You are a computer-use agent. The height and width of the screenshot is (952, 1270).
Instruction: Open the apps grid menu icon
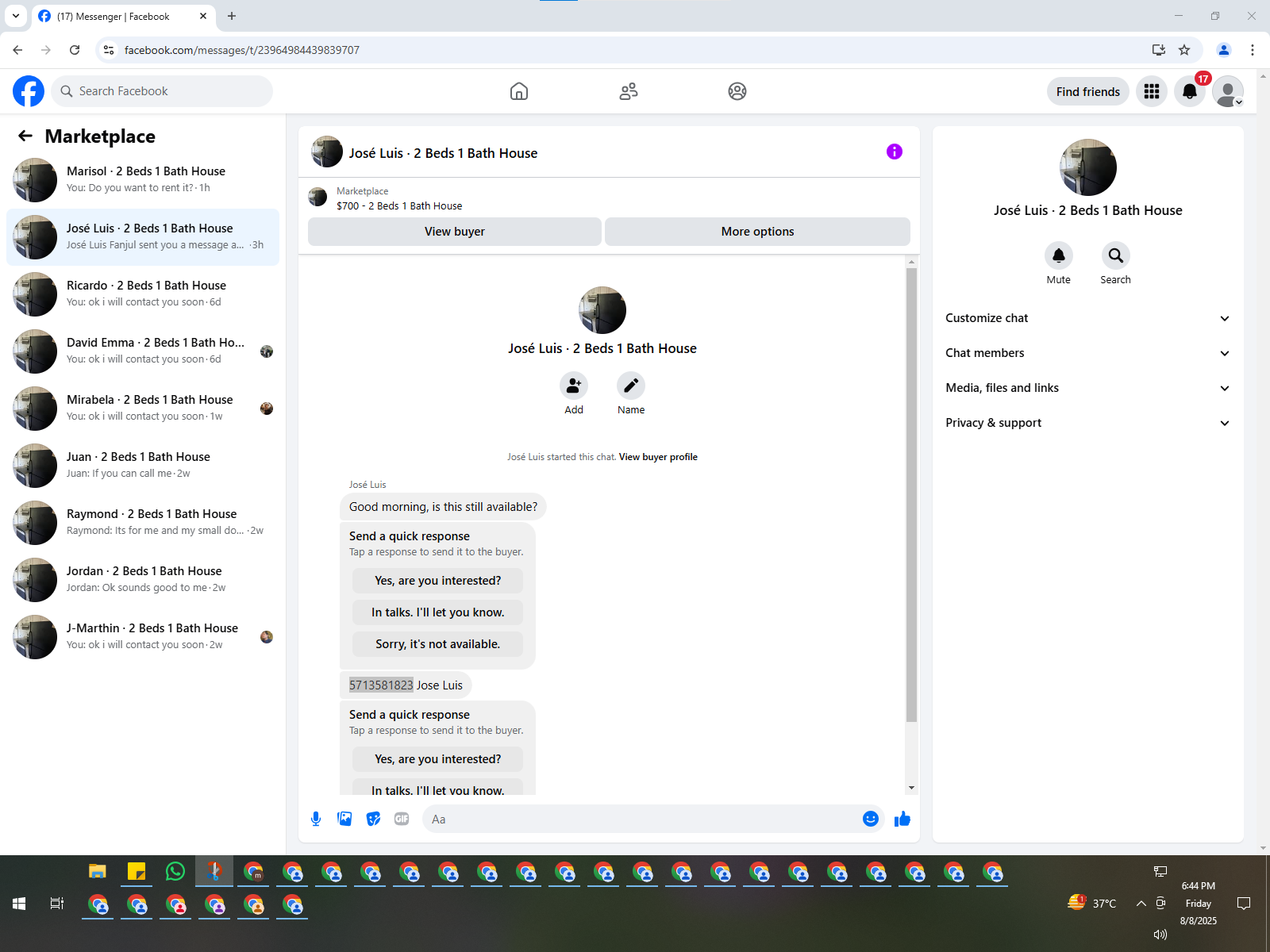(1152, 91)
